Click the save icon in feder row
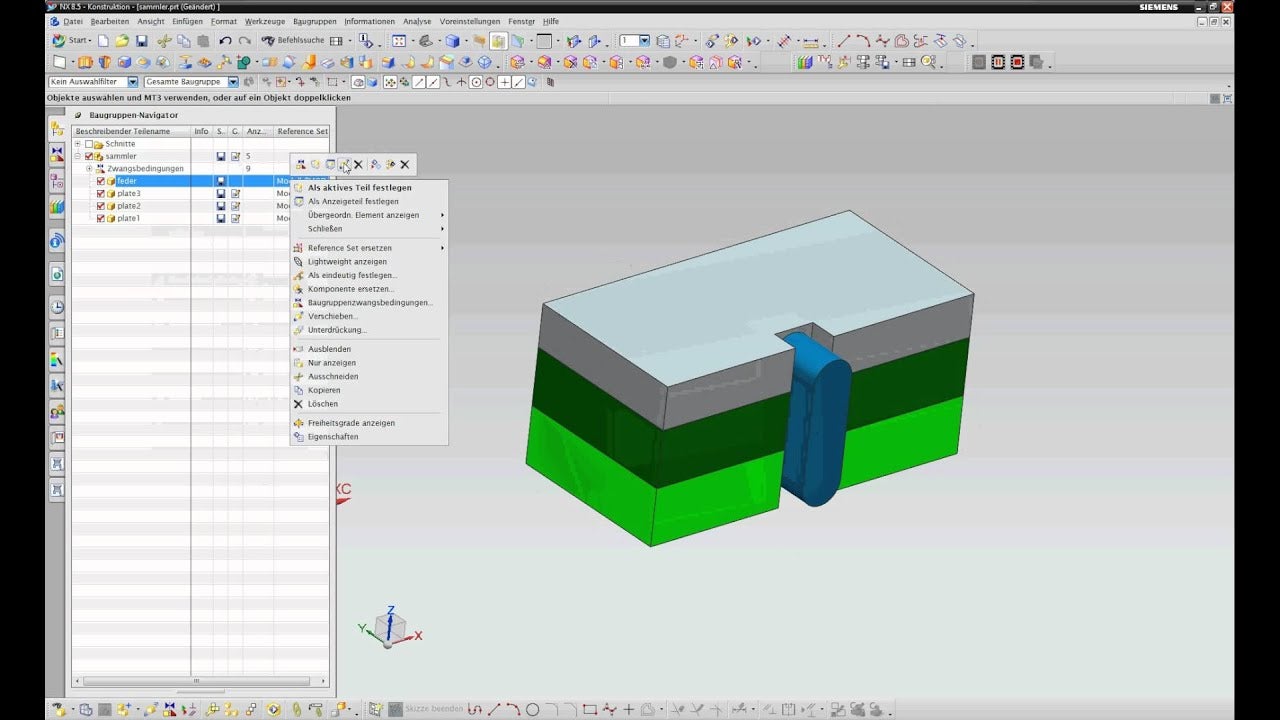The image size is (1280, 720). [221, 181]
